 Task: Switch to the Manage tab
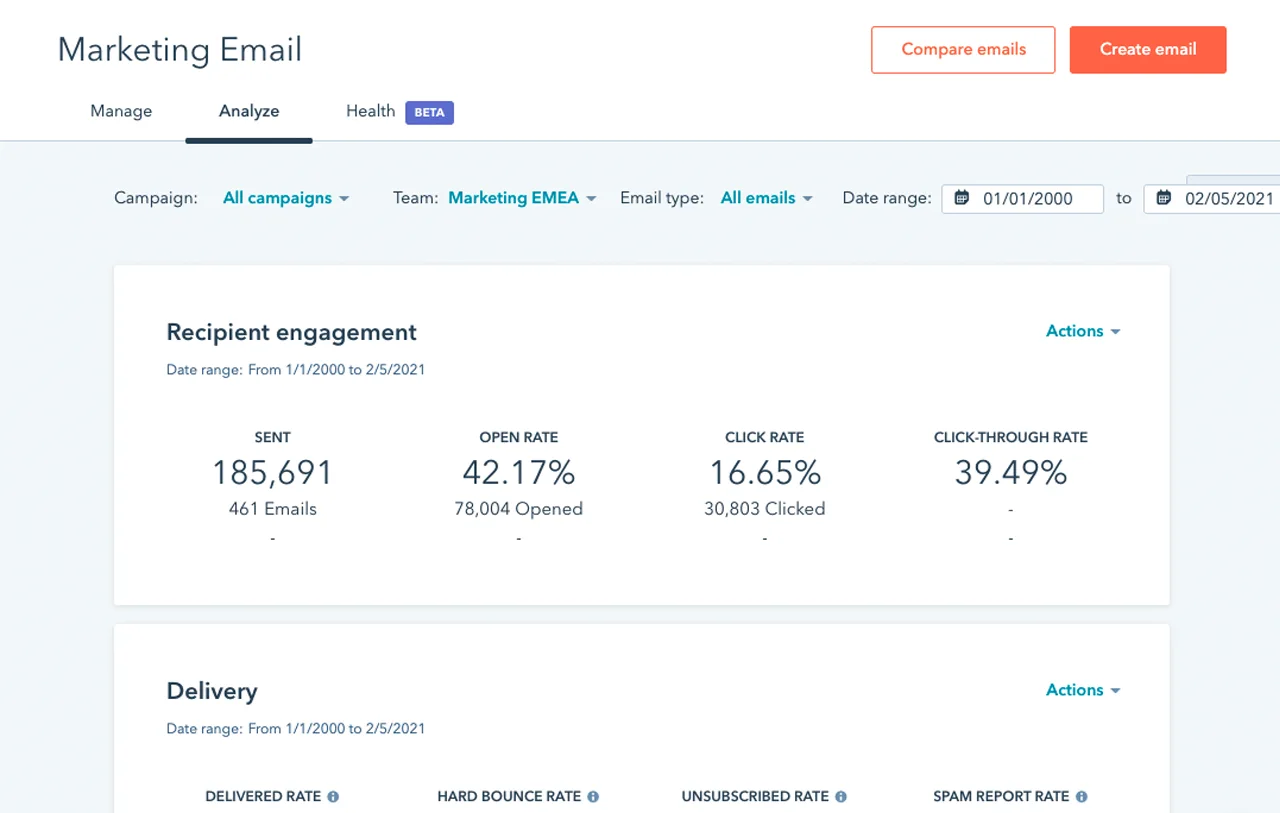[121, 111]
